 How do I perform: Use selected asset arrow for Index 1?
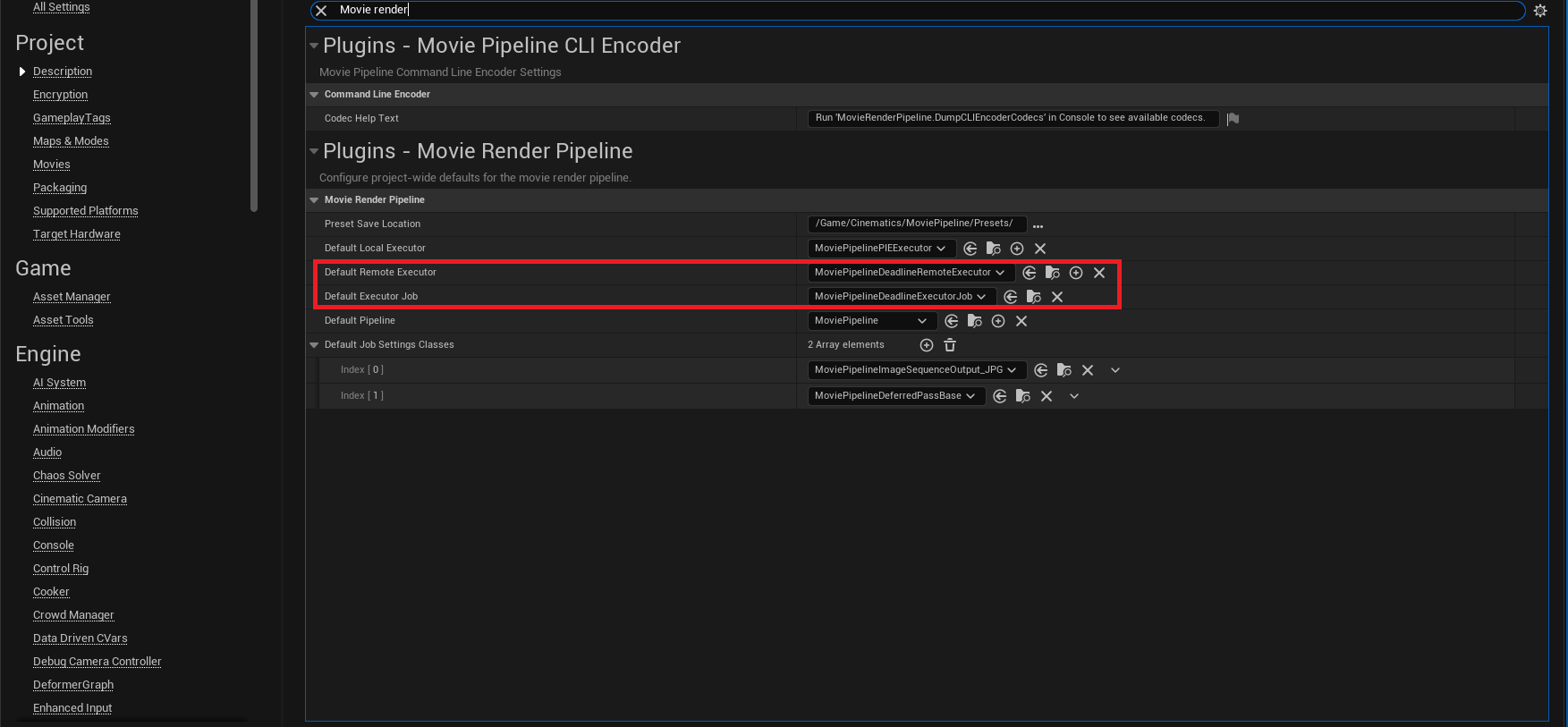pos(1000,396)
